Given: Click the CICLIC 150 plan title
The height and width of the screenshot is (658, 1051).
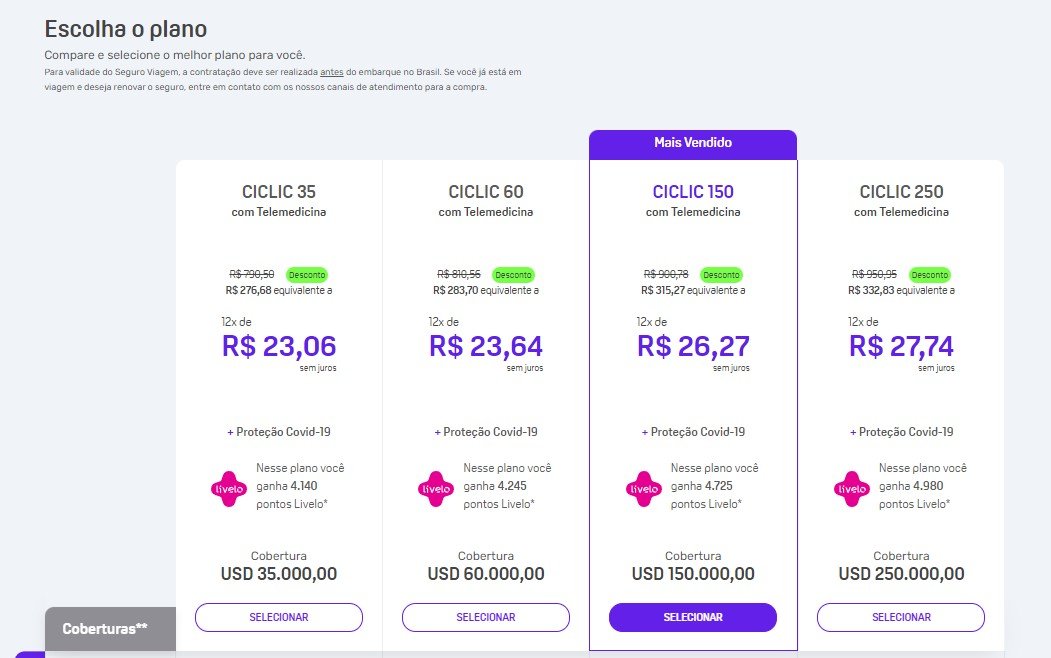Looking at the screenshot, I should coord(693,192).
